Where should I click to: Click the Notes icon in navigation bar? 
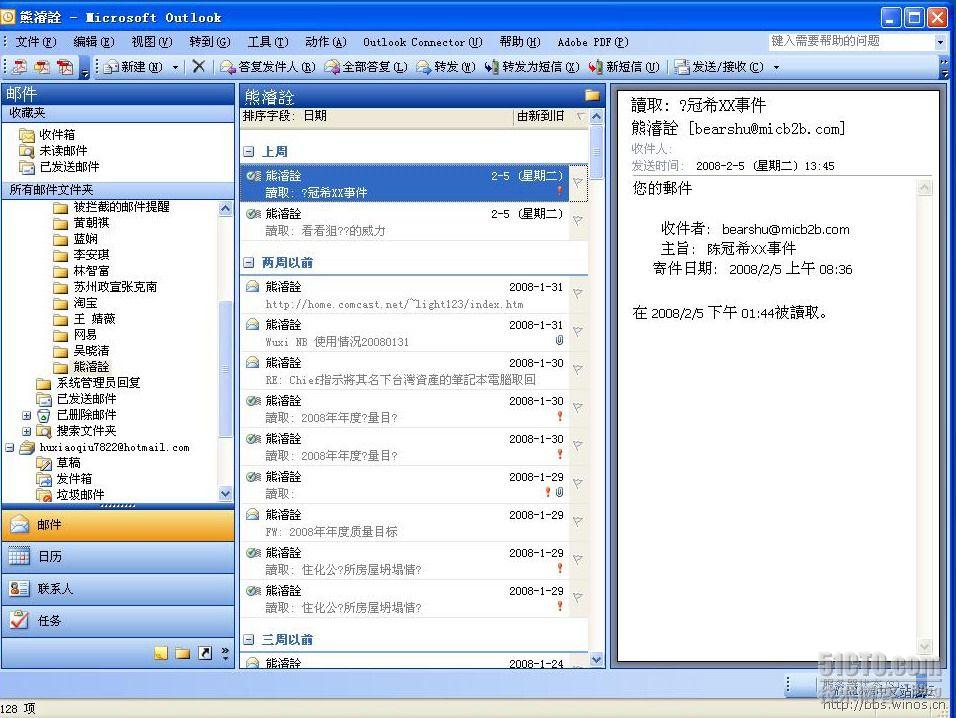tap(160, 653)
